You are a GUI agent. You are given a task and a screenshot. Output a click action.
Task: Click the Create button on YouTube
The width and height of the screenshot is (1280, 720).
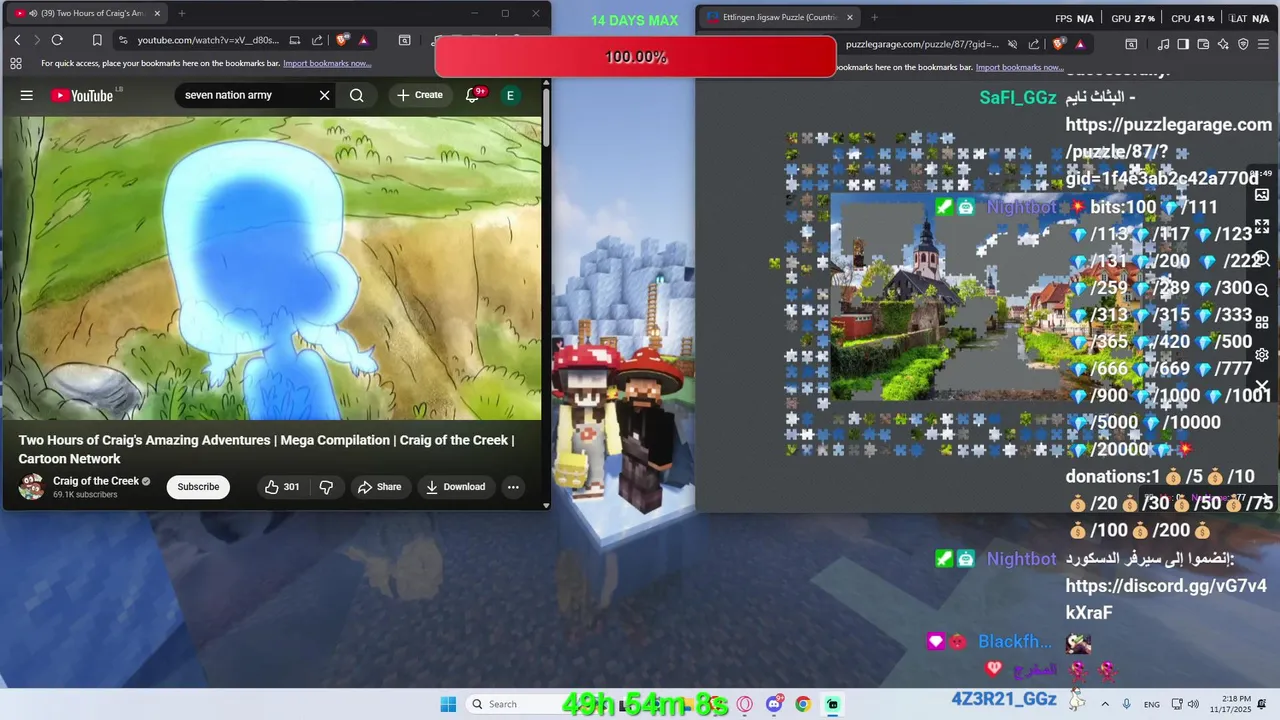coord(420,95)
